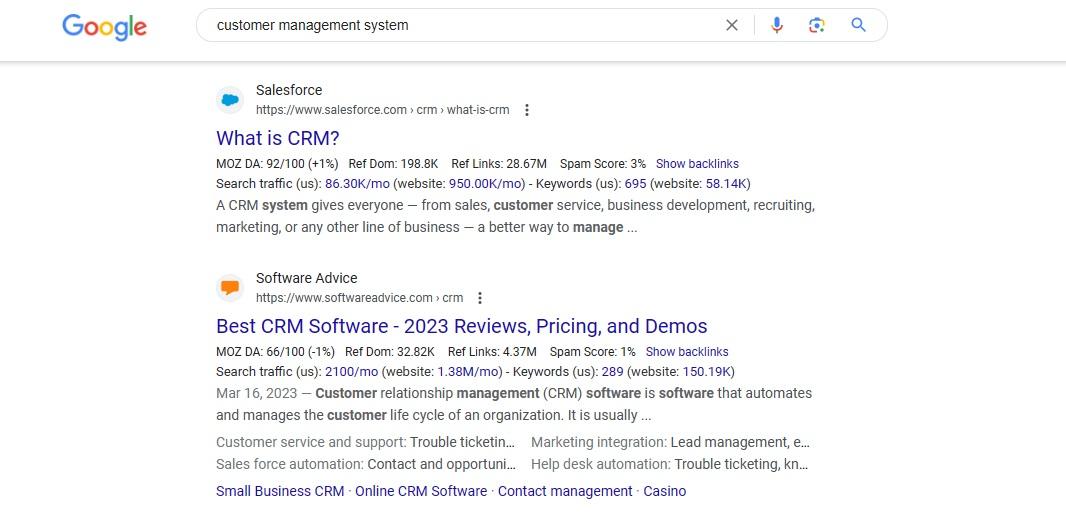Viewport: 1066px width, 528px height.
Task: Open three-dot menu for Salesforce result
Action: 526,110
